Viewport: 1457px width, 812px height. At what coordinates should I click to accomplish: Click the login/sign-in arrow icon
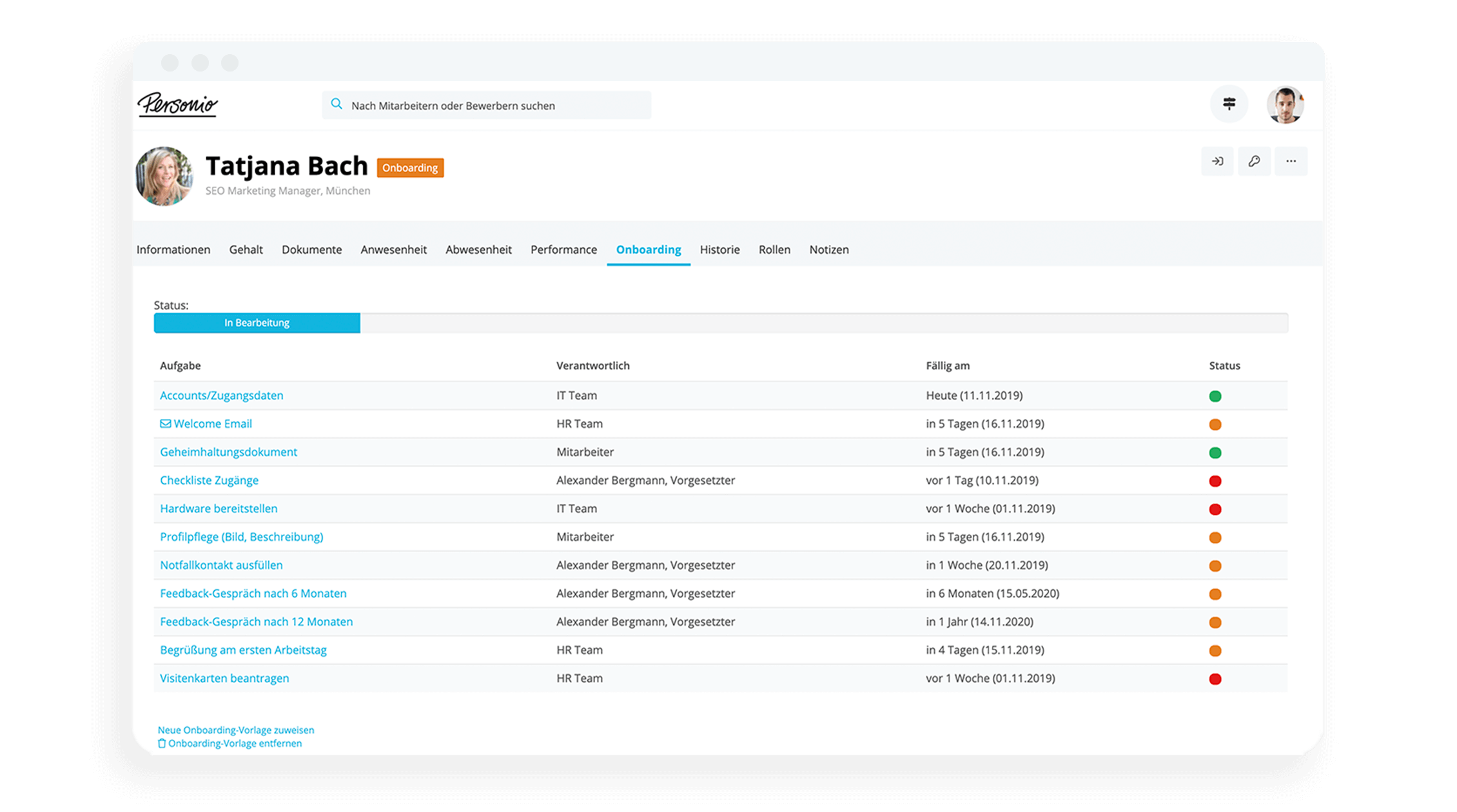[1217, 161]
